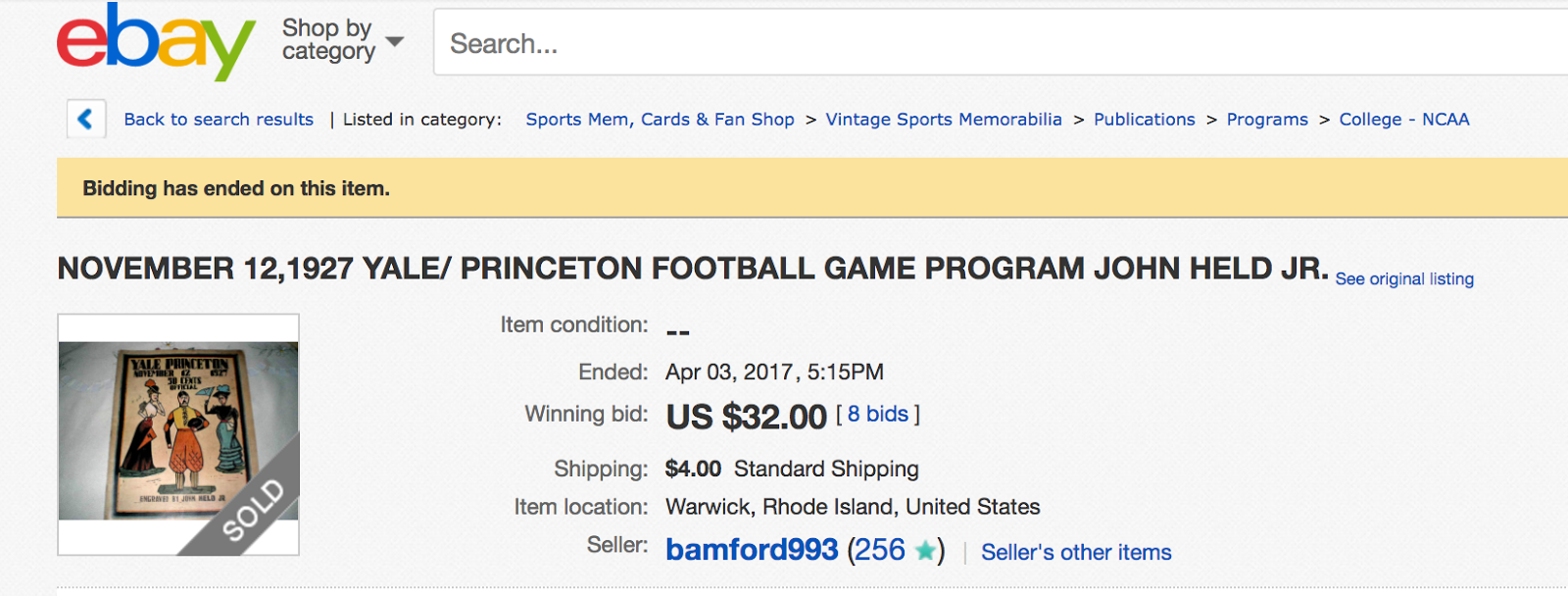Open Sports Mem, Cards & Fan Shop category
The image size is (1568, 596).
point(660,120)
